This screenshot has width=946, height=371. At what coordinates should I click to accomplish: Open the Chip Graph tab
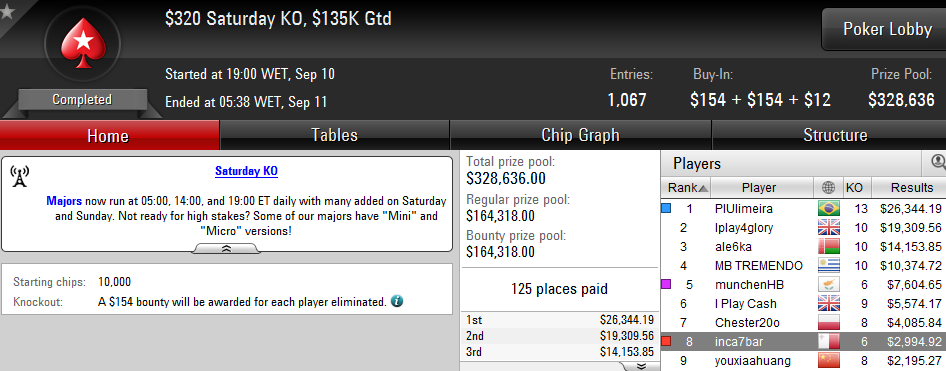[x=580, y=135]
